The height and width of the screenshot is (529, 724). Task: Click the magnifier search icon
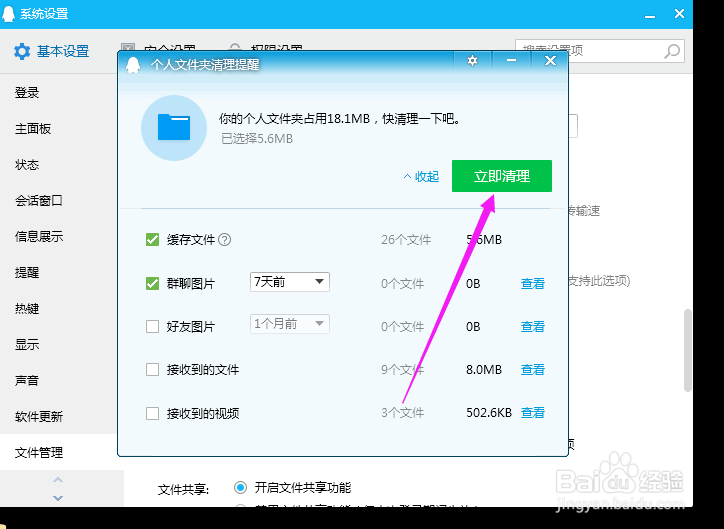click(672, 51)
